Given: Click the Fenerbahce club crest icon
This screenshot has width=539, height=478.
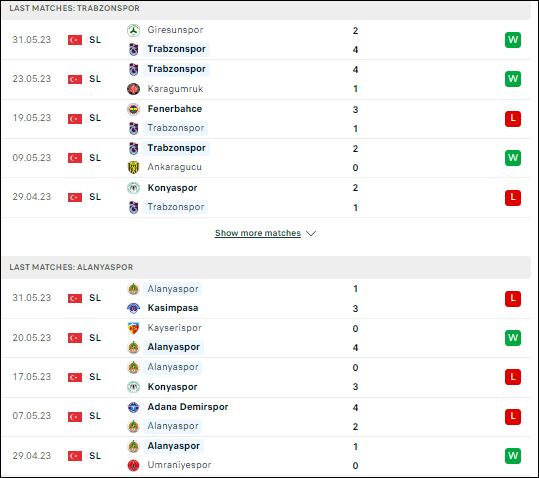Looking at the screenshot, I should 133,109.
